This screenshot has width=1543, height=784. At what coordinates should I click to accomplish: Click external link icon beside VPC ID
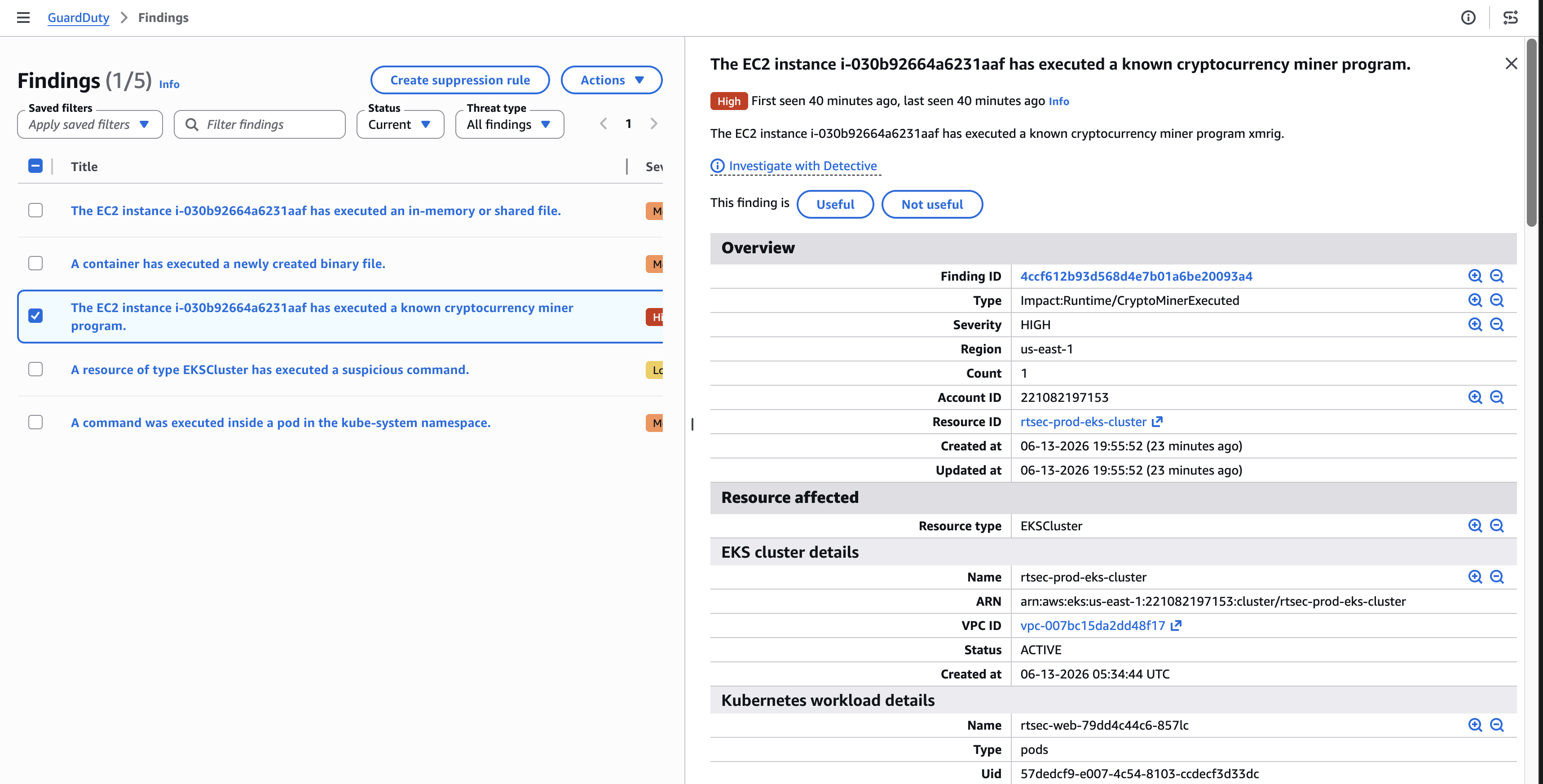1176,625
